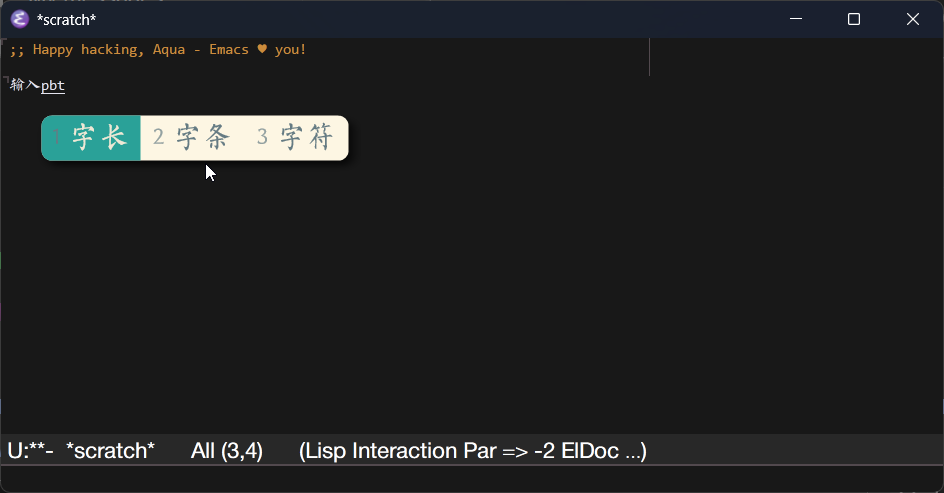Select first candidate 字长
944x493 pixels.
(x=91, y=138)
